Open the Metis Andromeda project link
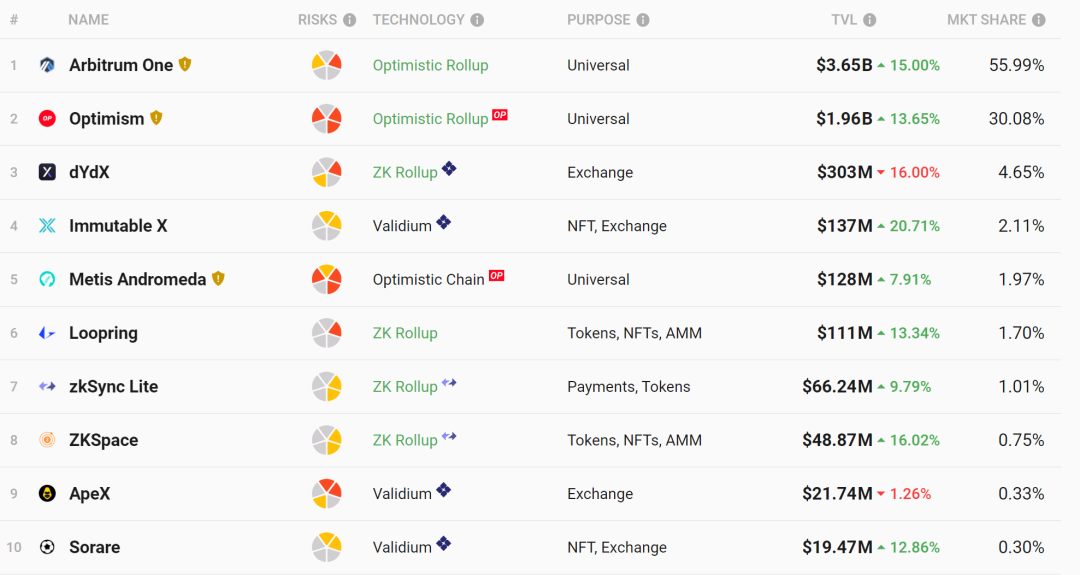 pyautogui.click(x=138, y=280)
